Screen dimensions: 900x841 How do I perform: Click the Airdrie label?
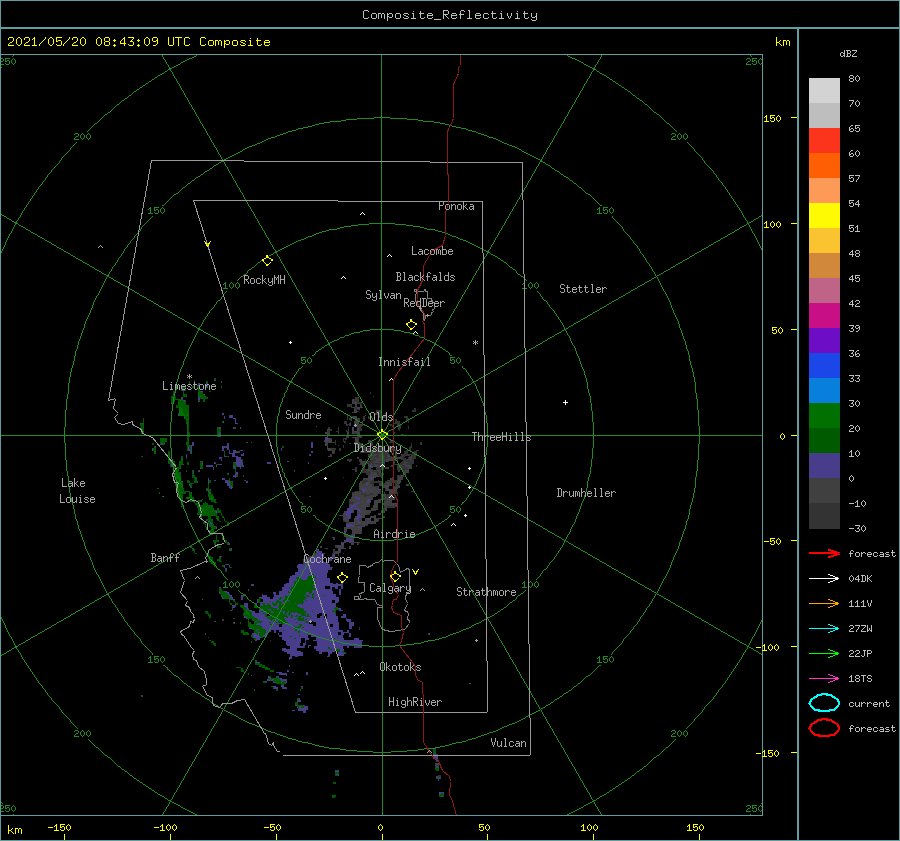pos(394,534)
